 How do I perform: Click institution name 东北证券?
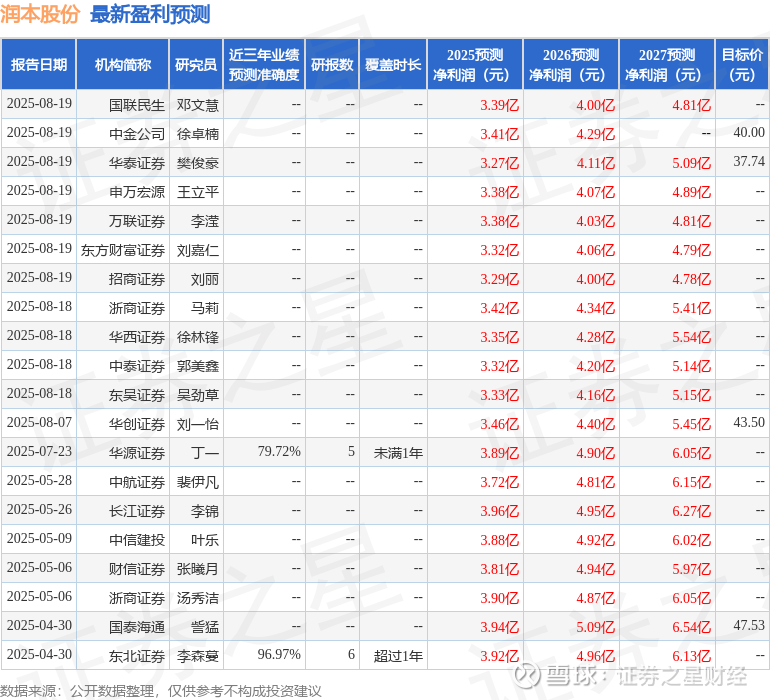click(x=137, y=655)
